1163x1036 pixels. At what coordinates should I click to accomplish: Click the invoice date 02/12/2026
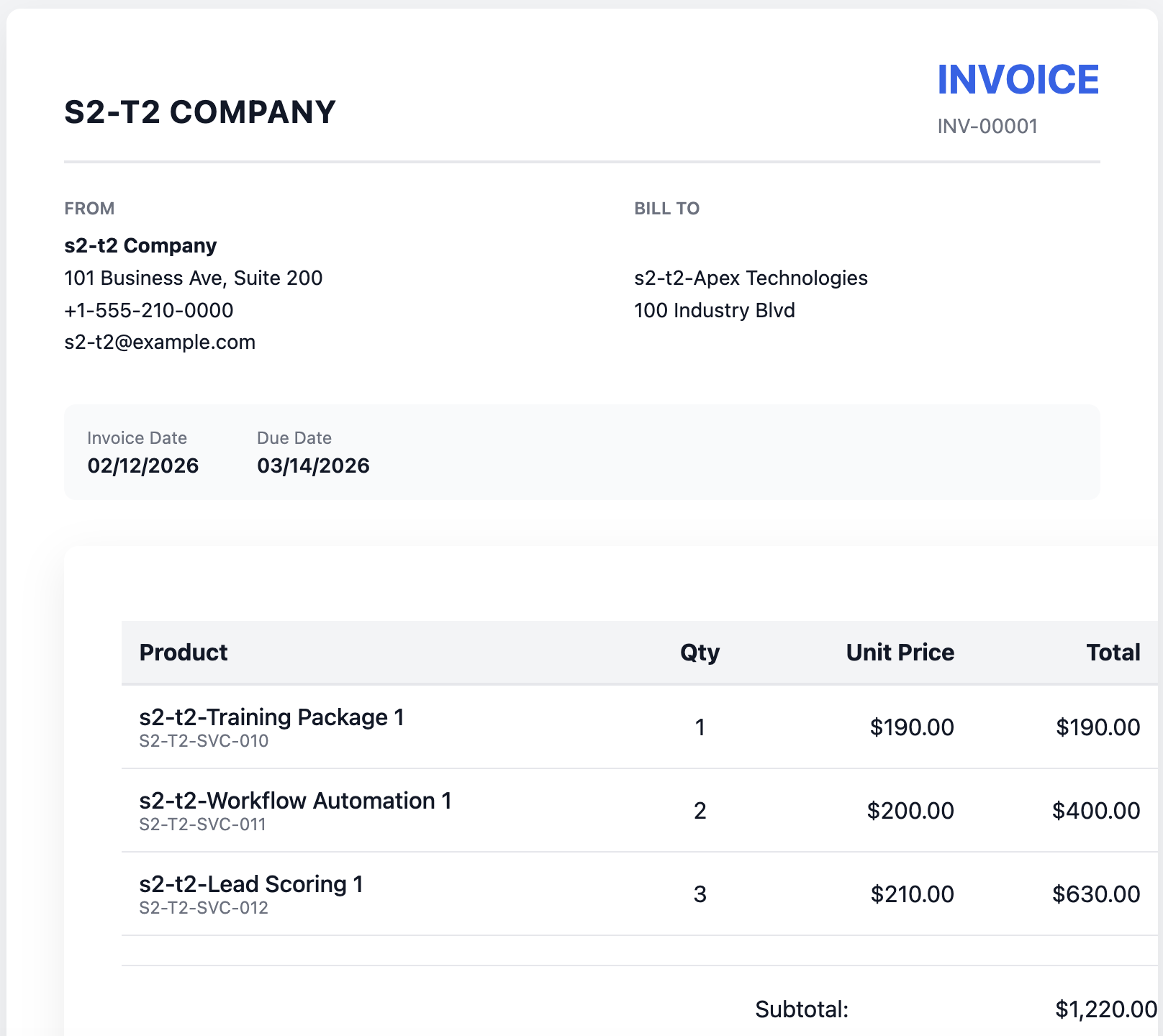pos(142,466)
